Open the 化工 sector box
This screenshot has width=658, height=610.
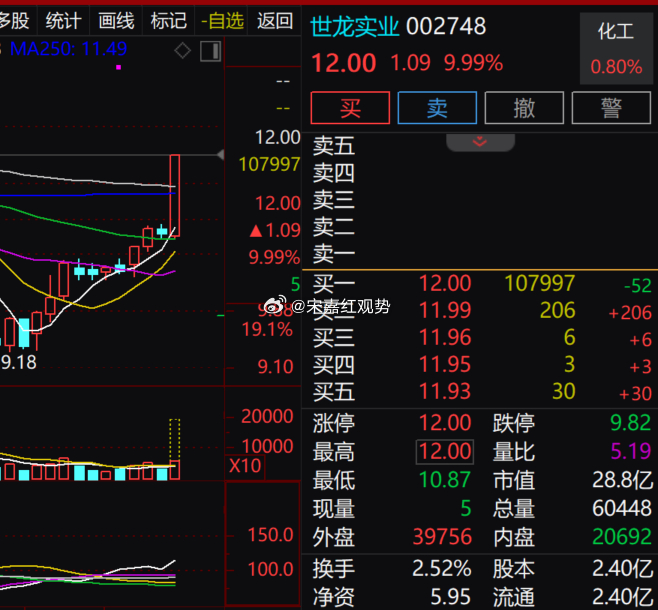pyautogui.click(x=616, y=48)
